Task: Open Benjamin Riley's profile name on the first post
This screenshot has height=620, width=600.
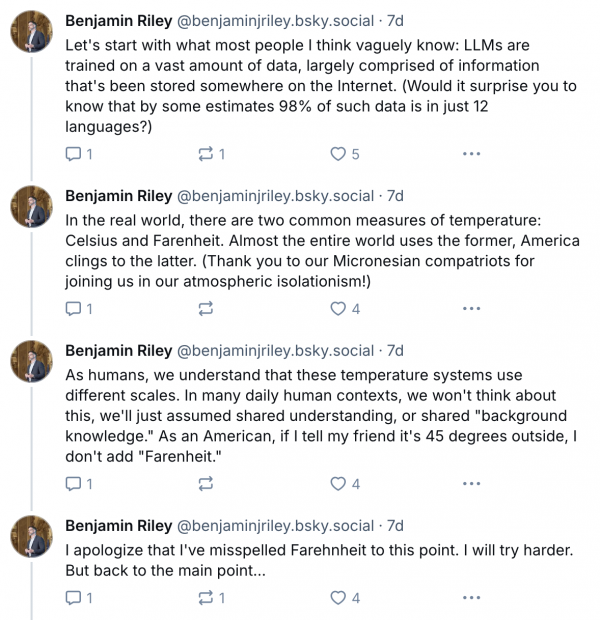Action: [x=118, y=21]
